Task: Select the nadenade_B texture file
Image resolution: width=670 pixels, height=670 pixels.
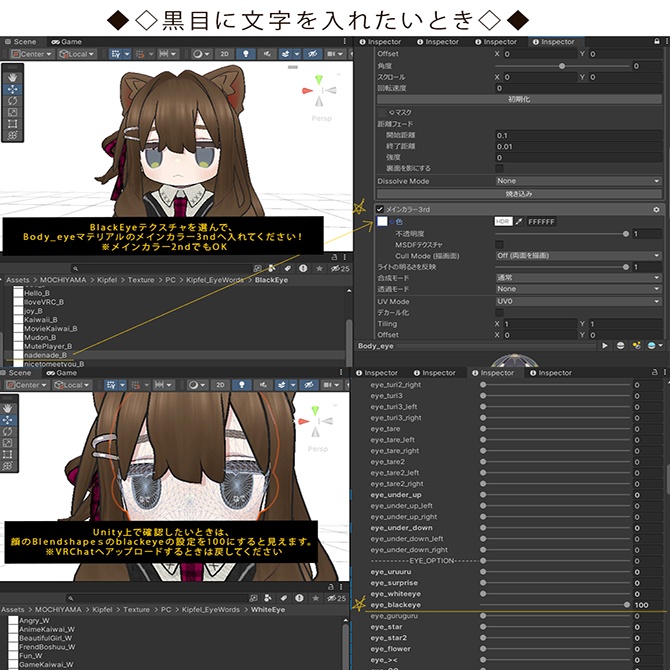Action: point(45,356)
